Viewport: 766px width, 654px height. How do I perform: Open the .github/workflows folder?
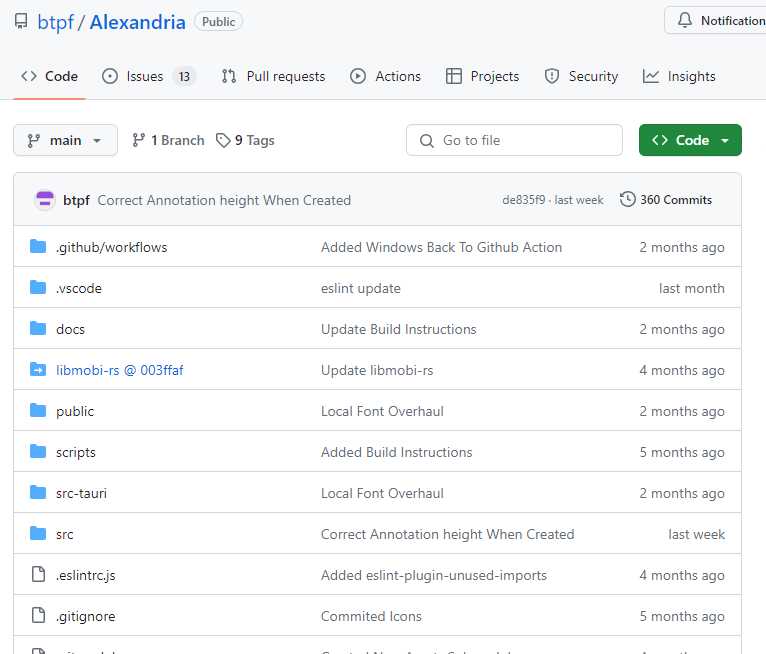pyautogui.click(x=111, y=248)
